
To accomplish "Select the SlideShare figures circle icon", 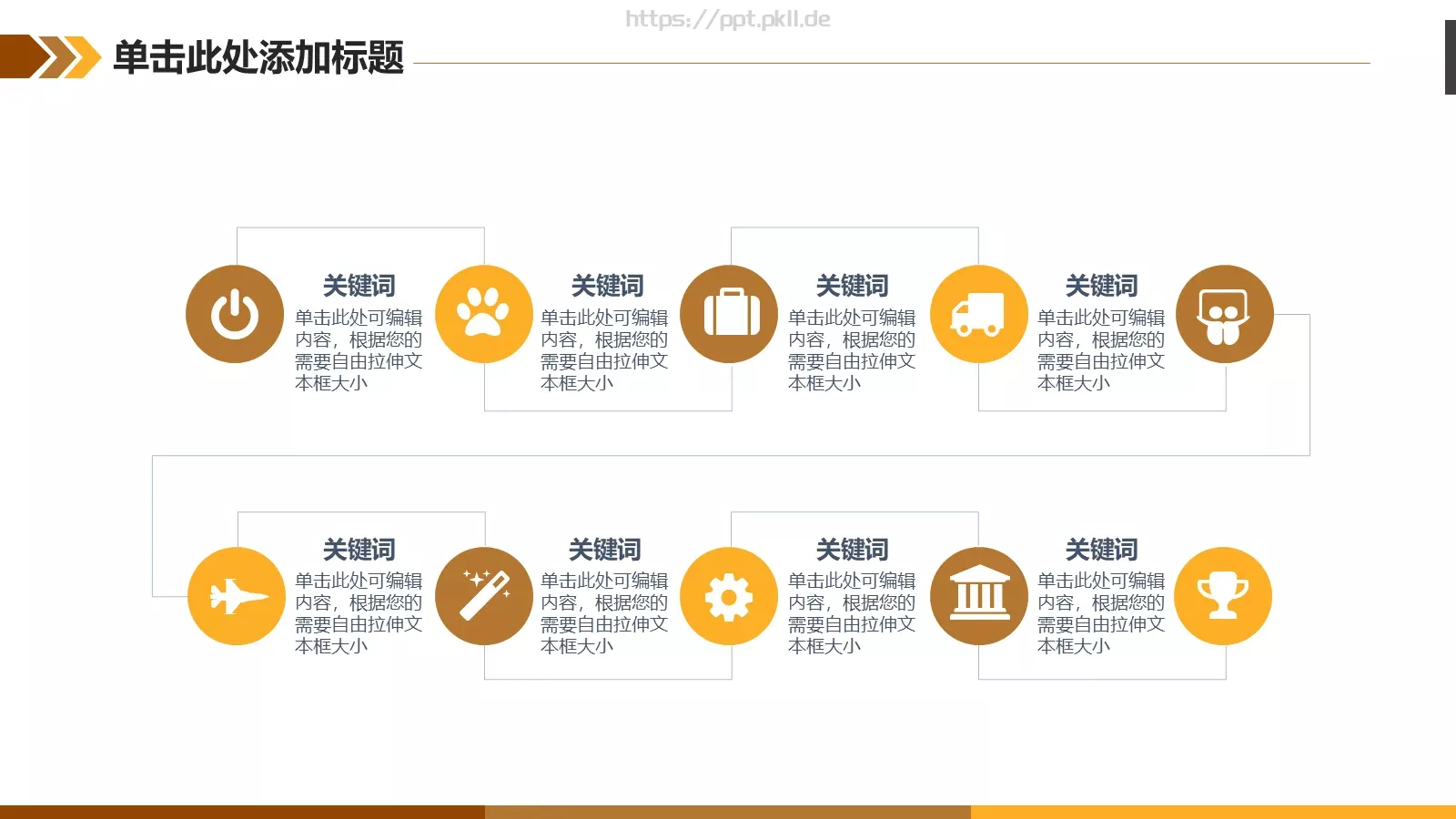I will [x=1225, y=314].
